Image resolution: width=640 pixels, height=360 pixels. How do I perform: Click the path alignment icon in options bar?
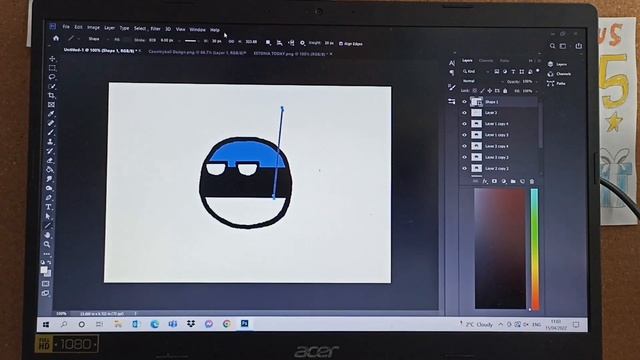[280, 42]
